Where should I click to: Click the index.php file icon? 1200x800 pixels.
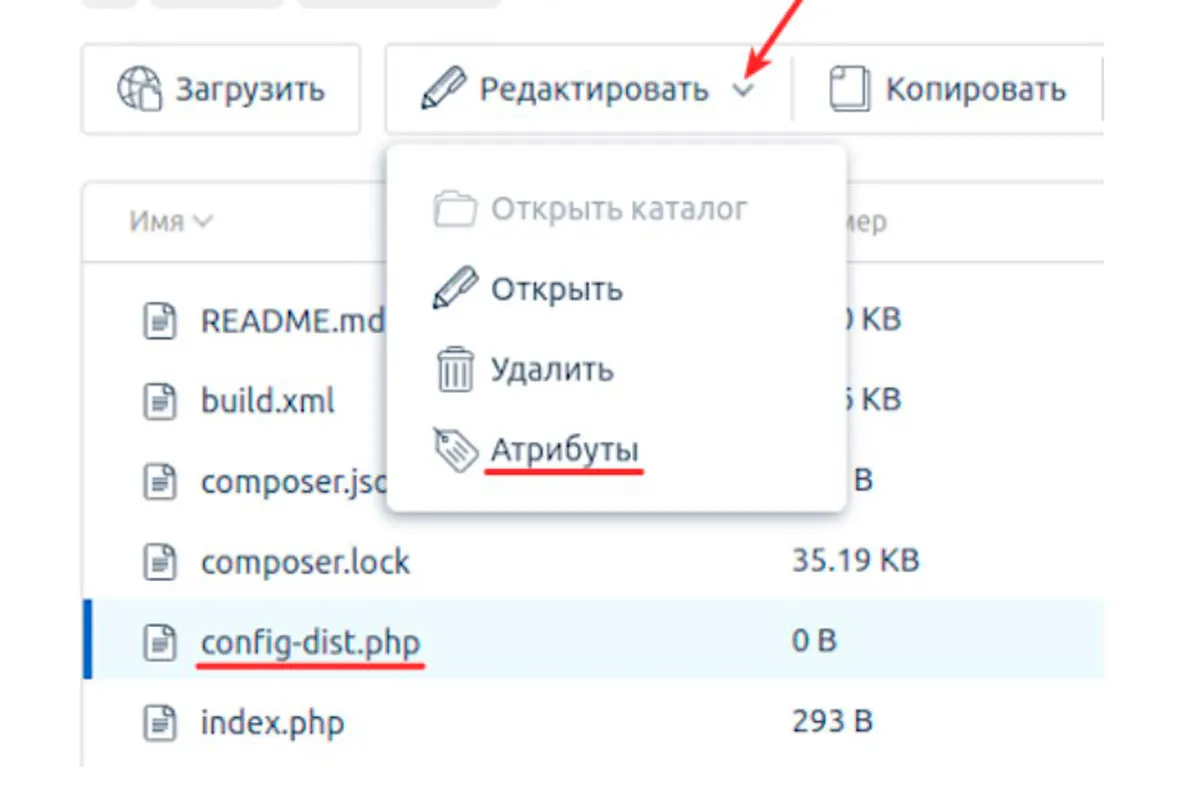point(159,721)
